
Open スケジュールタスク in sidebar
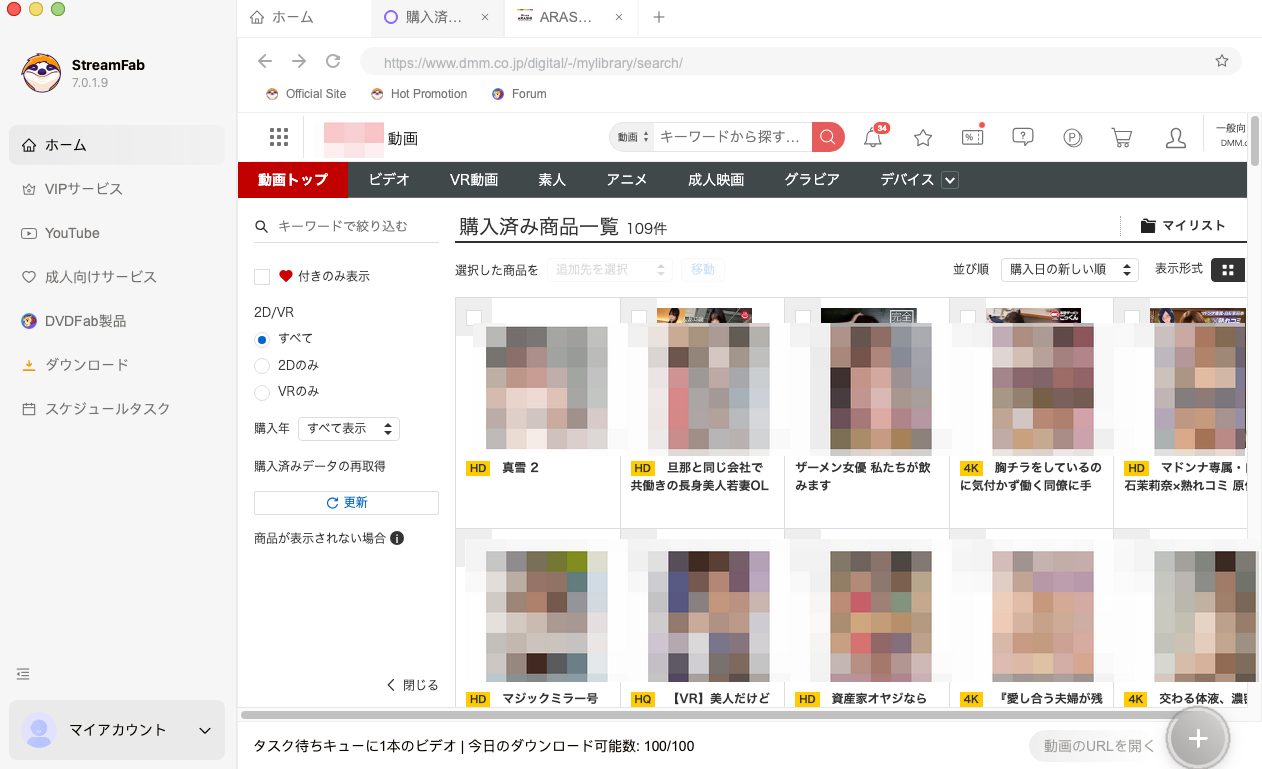[117, 409]
